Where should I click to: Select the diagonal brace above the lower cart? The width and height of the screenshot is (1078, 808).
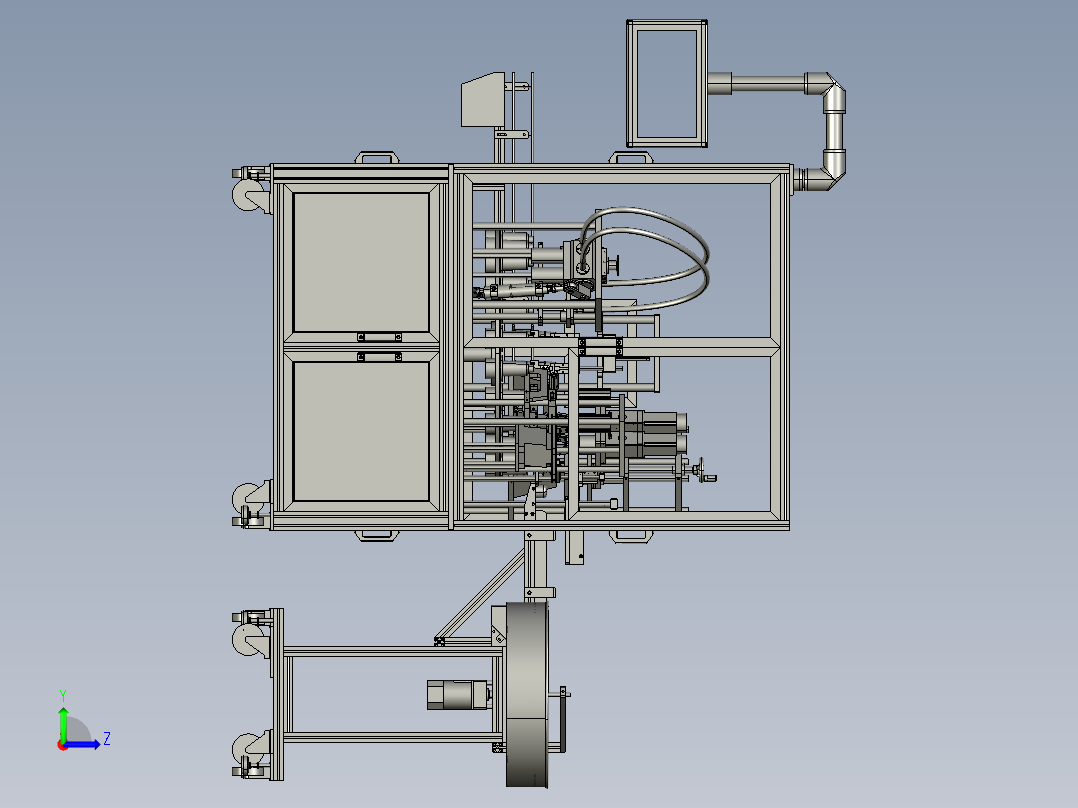[481, 595]
